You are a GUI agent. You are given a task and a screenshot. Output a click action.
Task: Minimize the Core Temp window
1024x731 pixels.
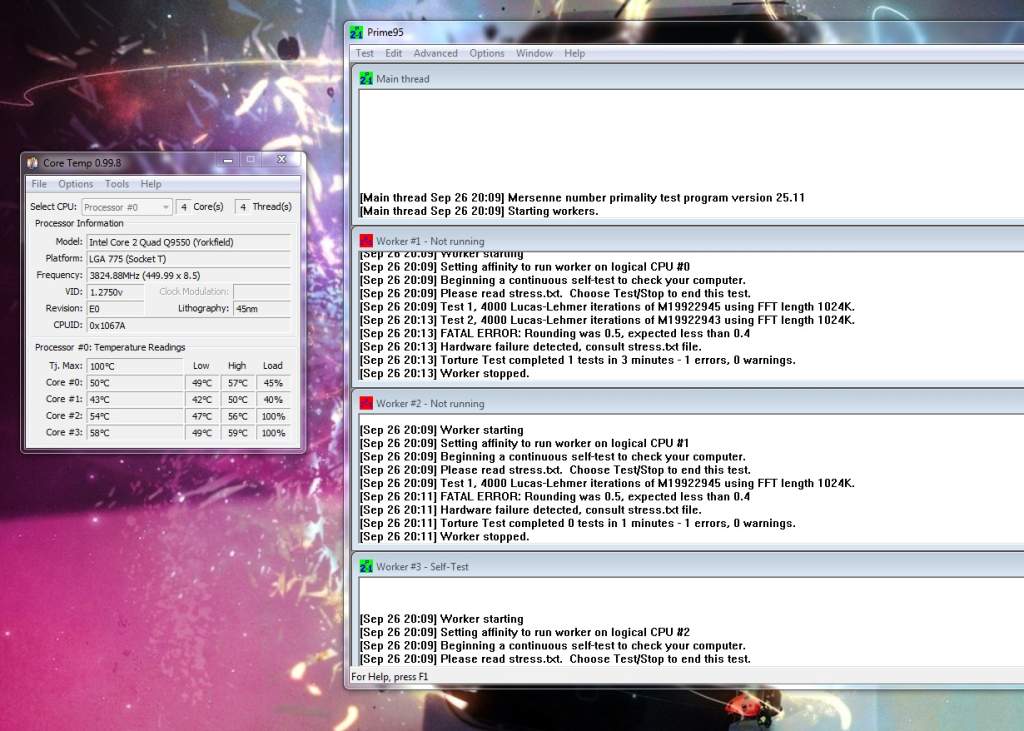(228, 160)
